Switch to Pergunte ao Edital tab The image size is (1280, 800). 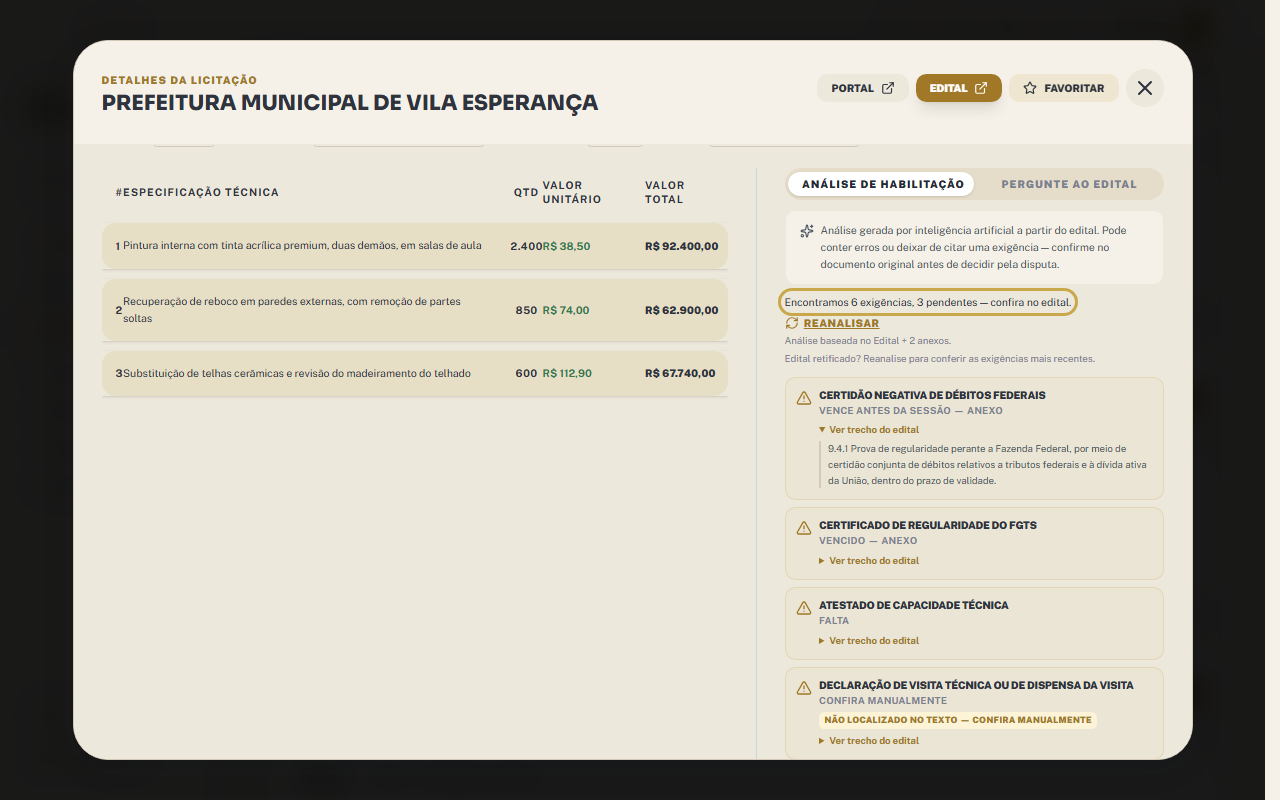[x=1069, y=184]
